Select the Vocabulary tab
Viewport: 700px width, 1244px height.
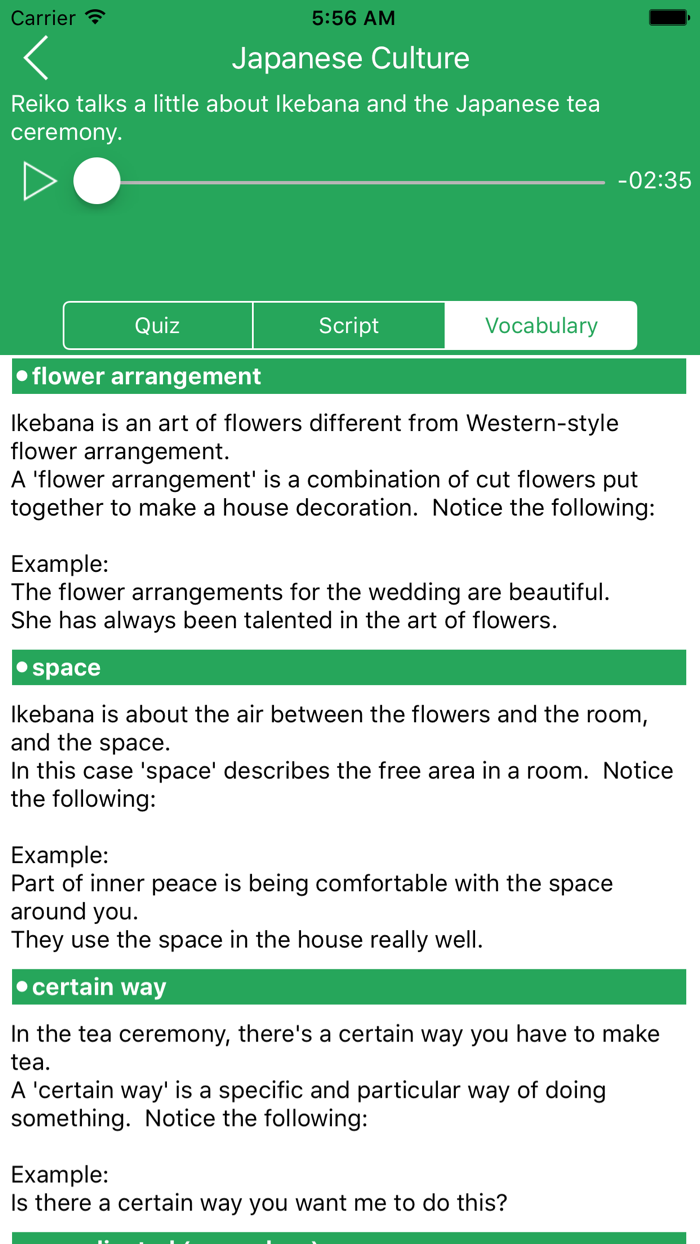click(541, 325)
